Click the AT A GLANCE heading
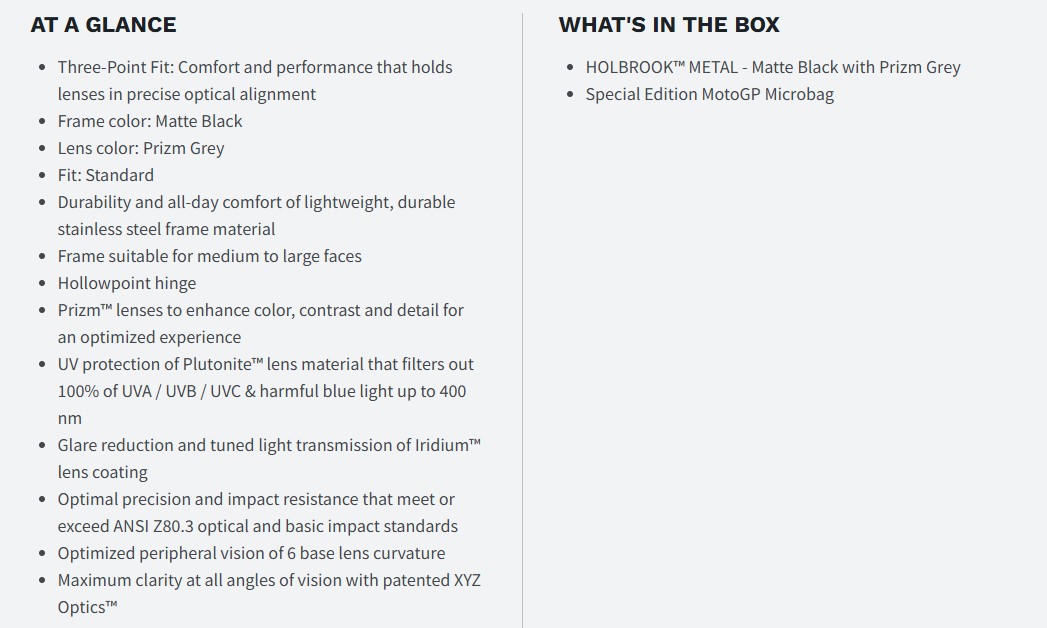1047x628 pixels. tap(103, 25)
